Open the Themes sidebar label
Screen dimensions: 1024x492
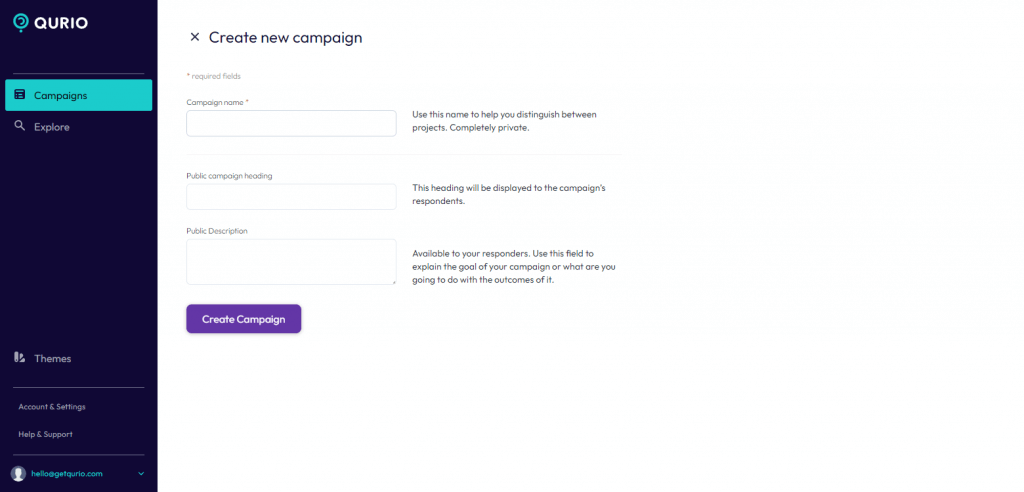pos(52,358)
